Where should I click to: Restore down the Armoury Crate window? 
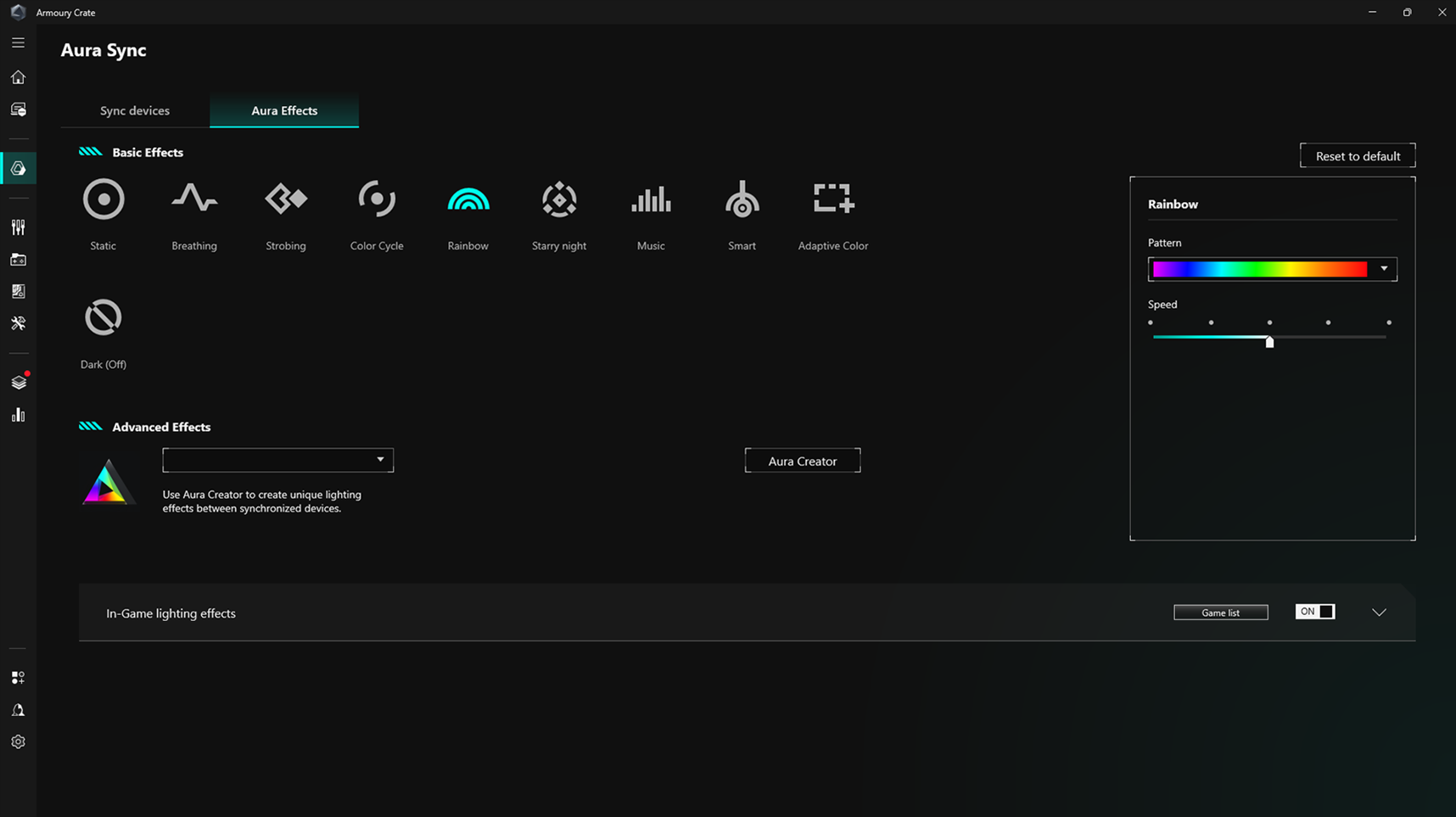point(1407,12)
